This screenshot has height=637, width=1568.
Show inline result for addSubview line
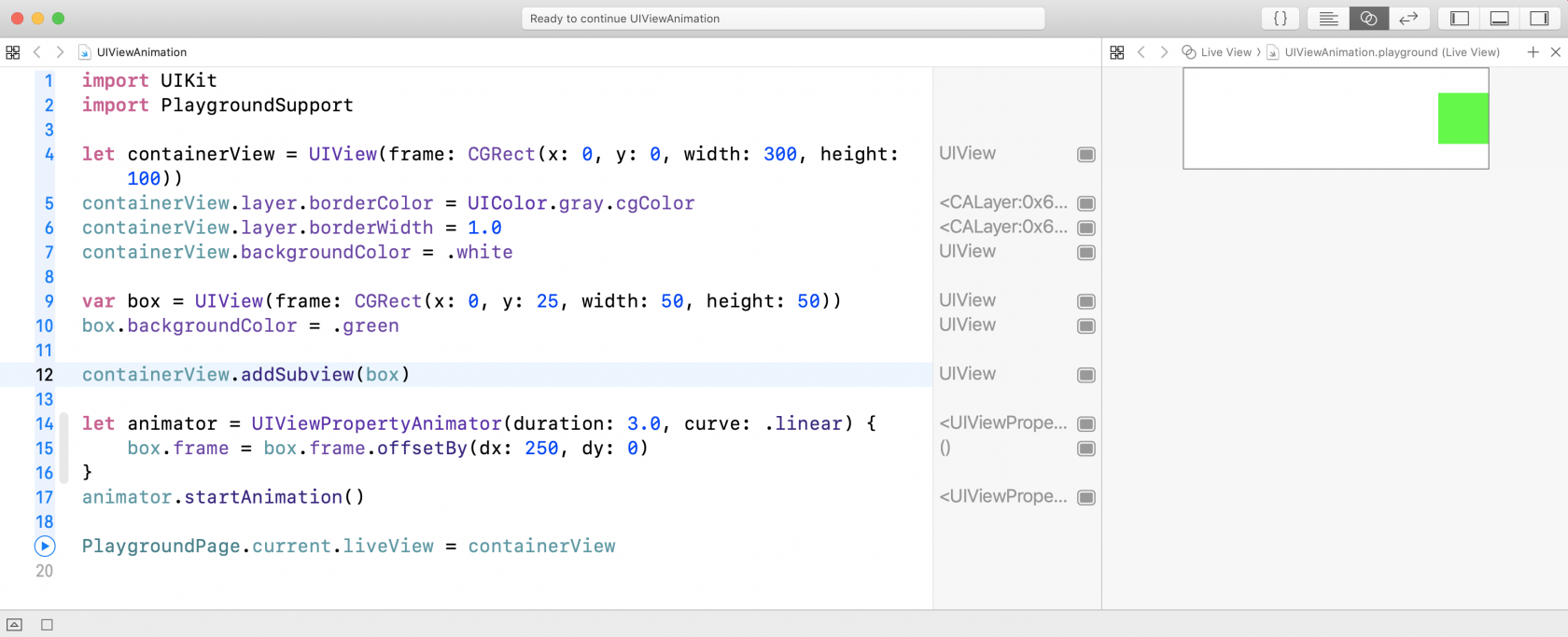pos(1086,375)
